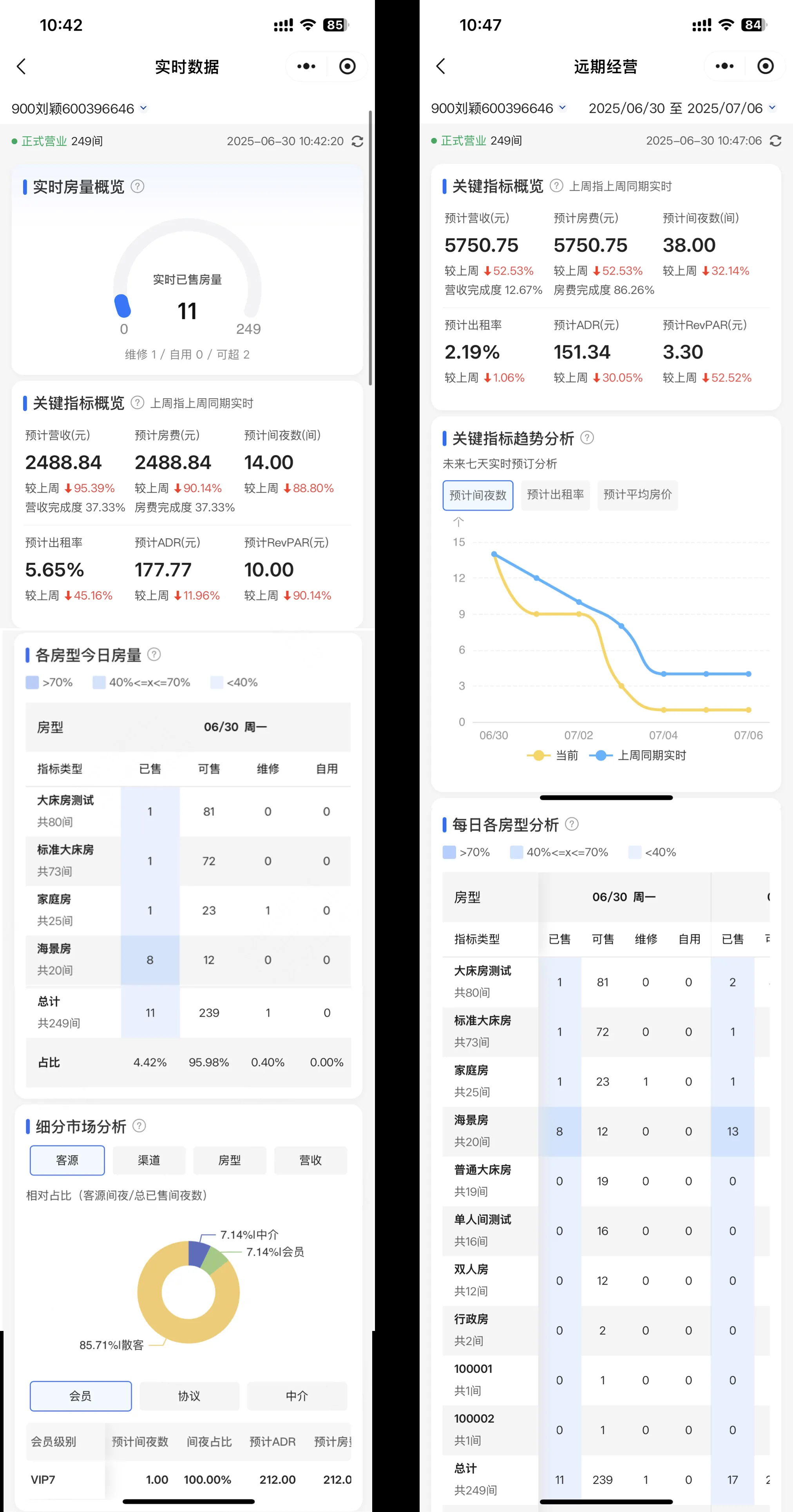Viewport: 793px width, 1512px height.
Task: Select the 预计平均房价 trend tab
Action: 637,495
